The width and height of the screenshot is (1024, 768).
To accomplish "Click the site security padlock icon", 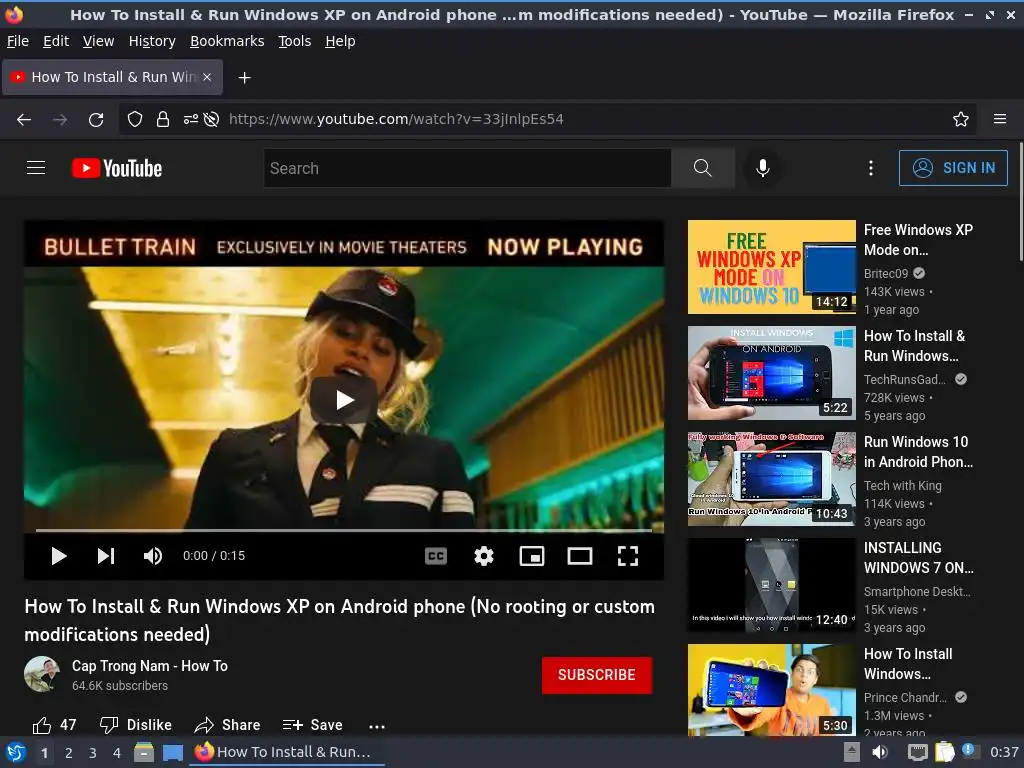I will [x=163, y=120].
